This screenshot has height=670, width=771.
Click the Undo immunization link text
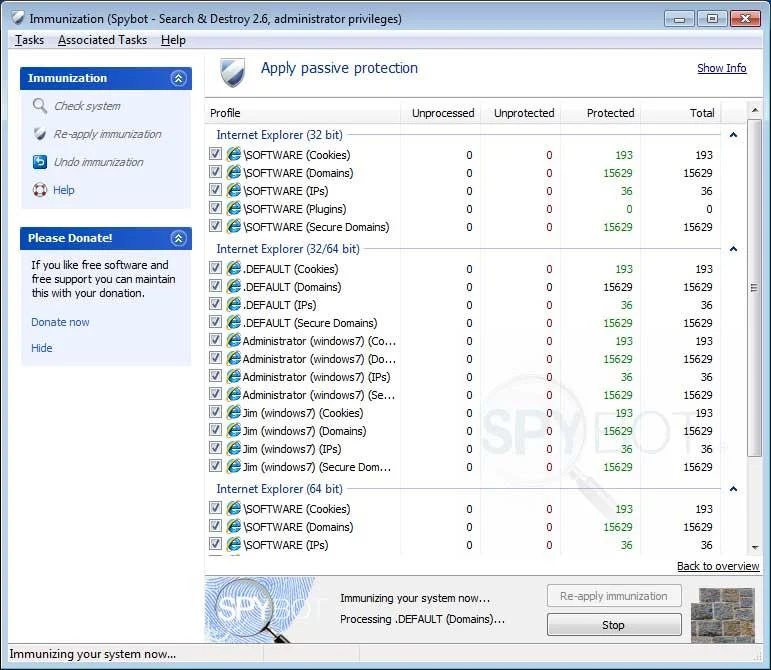coord(98,162)
